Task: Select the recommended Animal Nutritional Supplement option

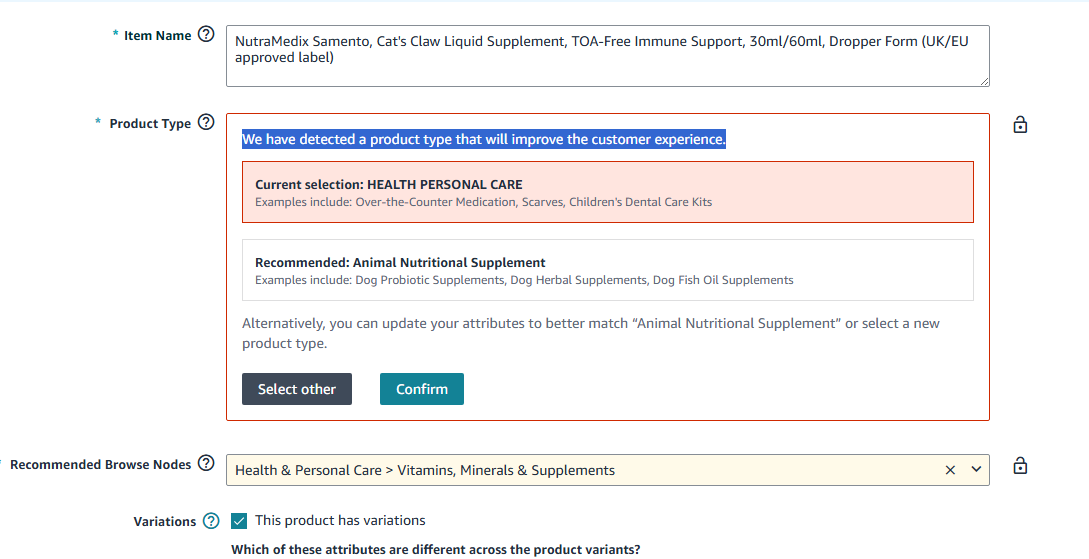Action: (x=608, y=270)
